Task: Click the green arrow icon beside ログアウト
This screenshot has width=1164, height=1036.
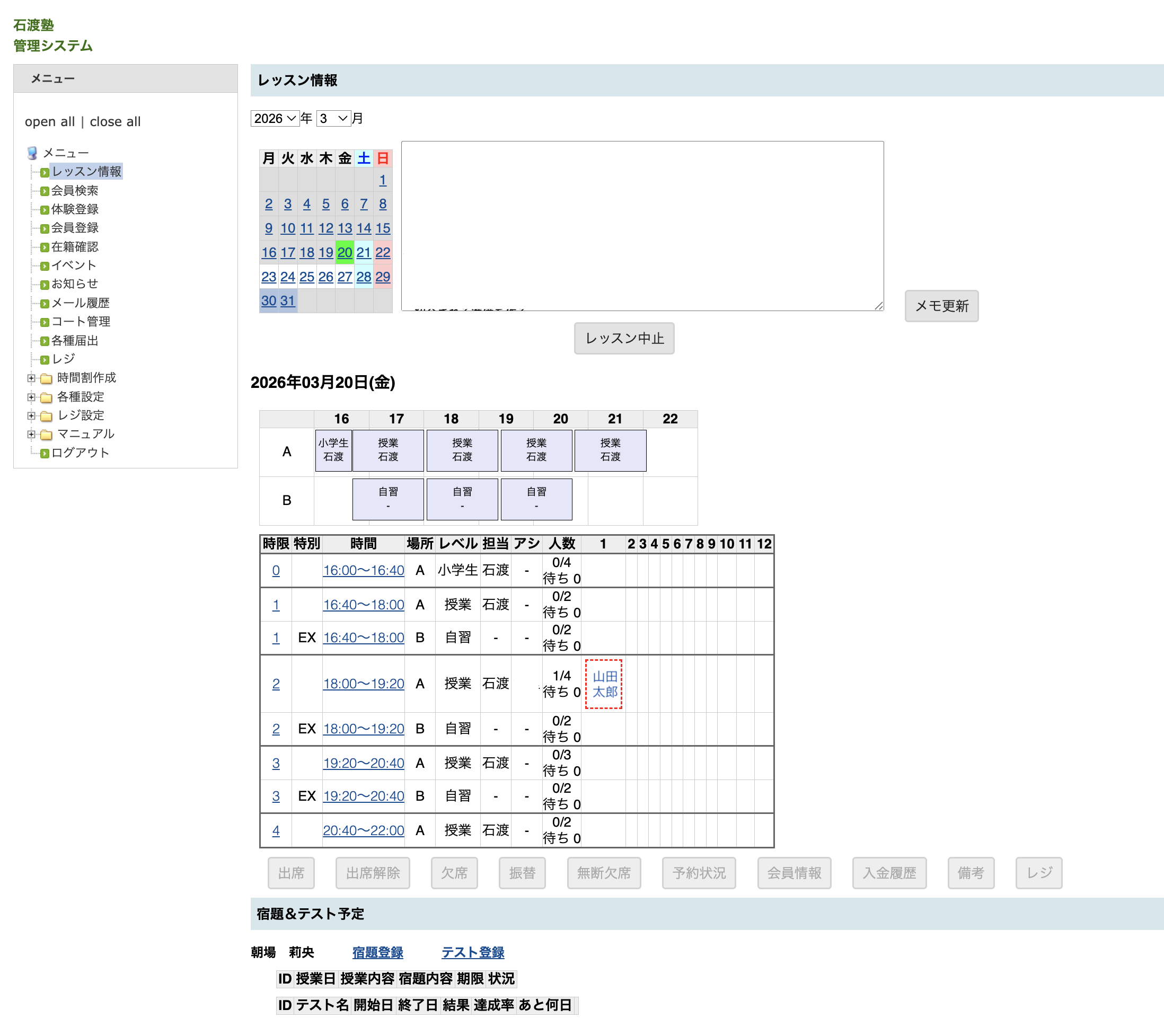Action: coord(45,454)
